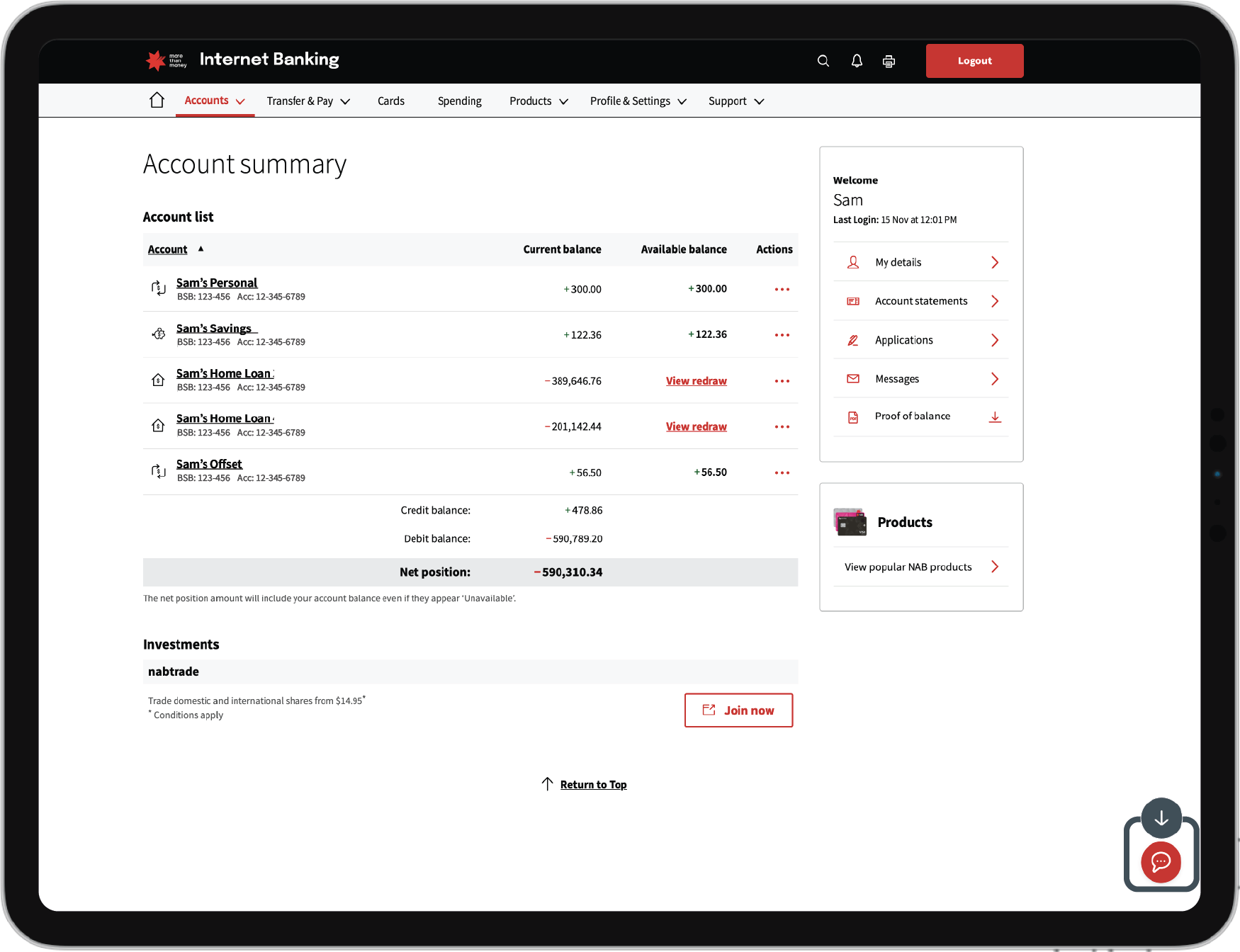Expand Profile & Settings dropdown

coord(638,101)
